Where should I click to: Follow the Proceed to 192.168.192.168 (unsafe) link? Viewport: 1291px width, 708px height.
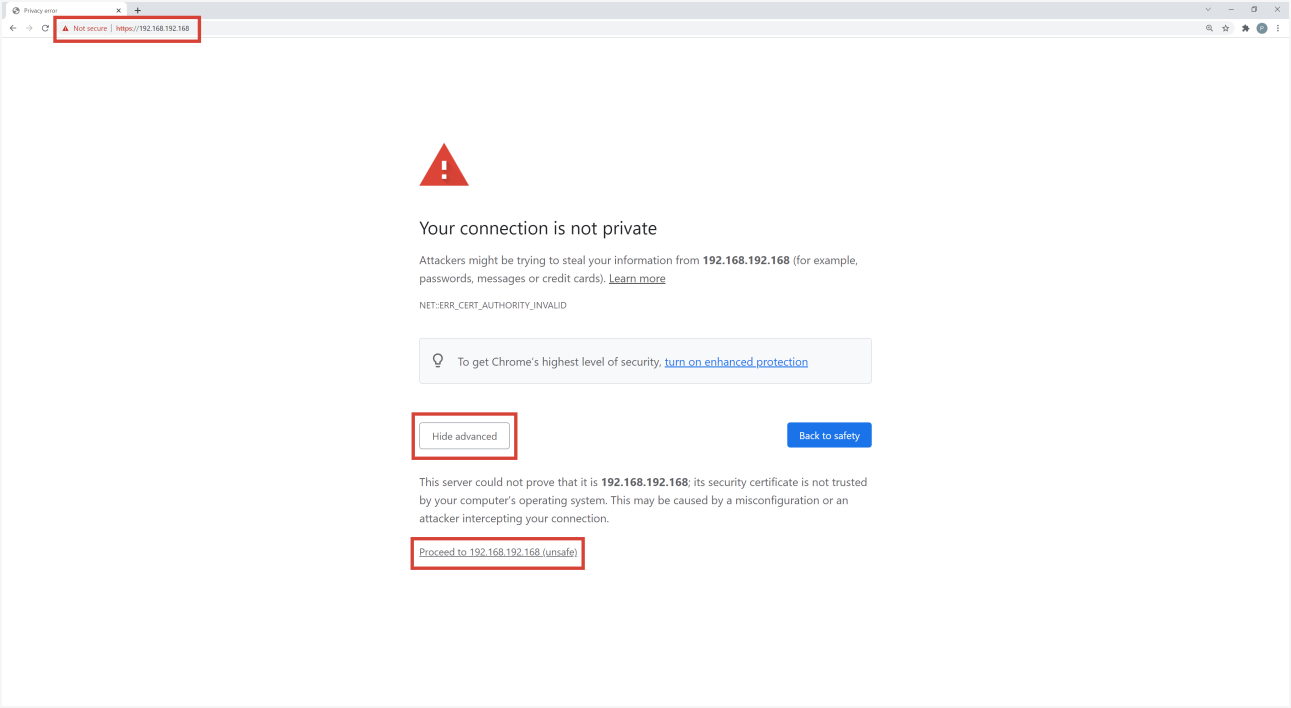pos(498,552)
